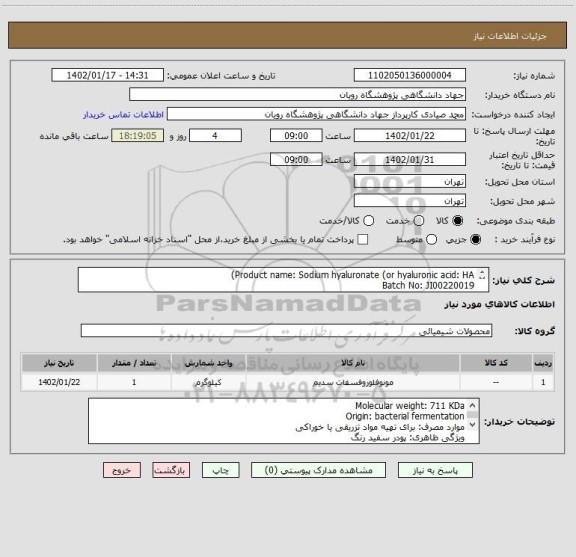Select the خدمت radio option
The image size is (576, 557).
coord(419,221)
